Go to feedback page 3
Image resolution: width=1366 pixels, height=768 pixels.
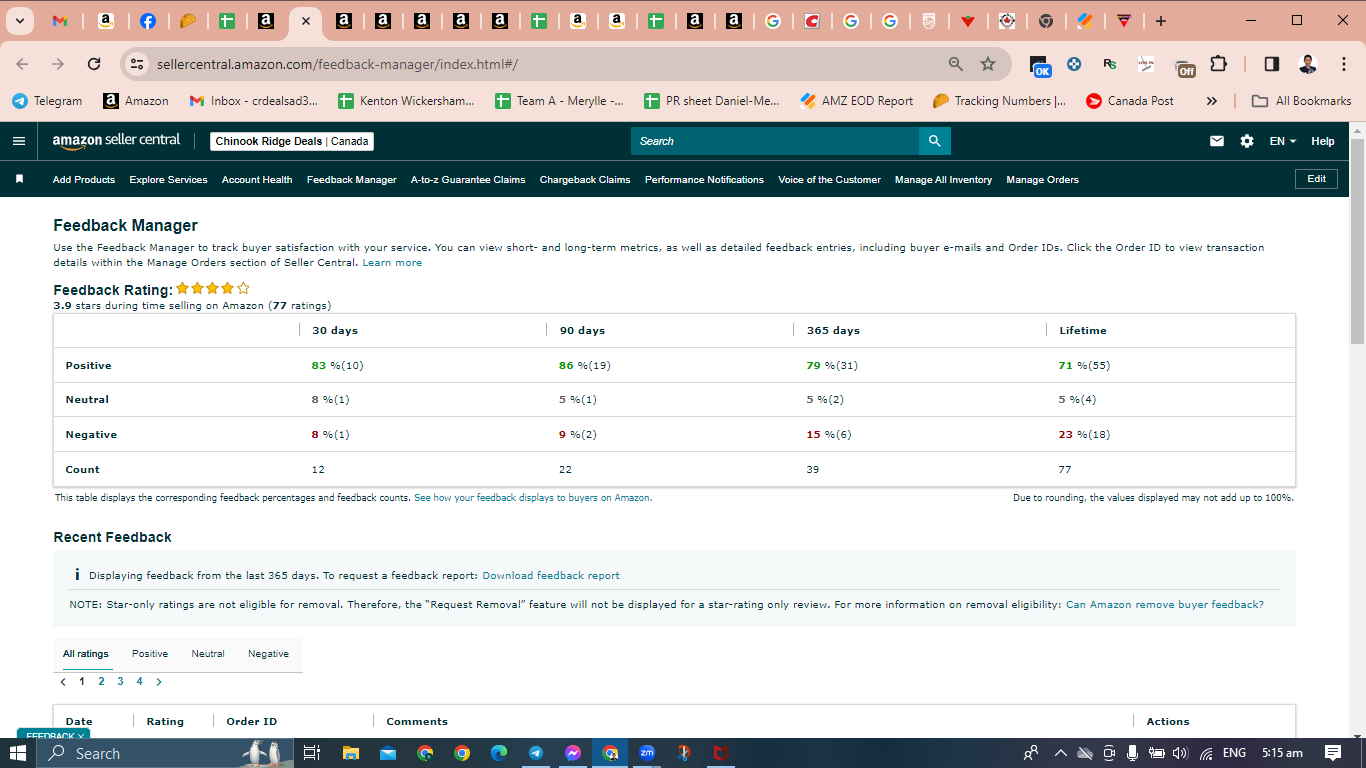(x=120, y=682)
